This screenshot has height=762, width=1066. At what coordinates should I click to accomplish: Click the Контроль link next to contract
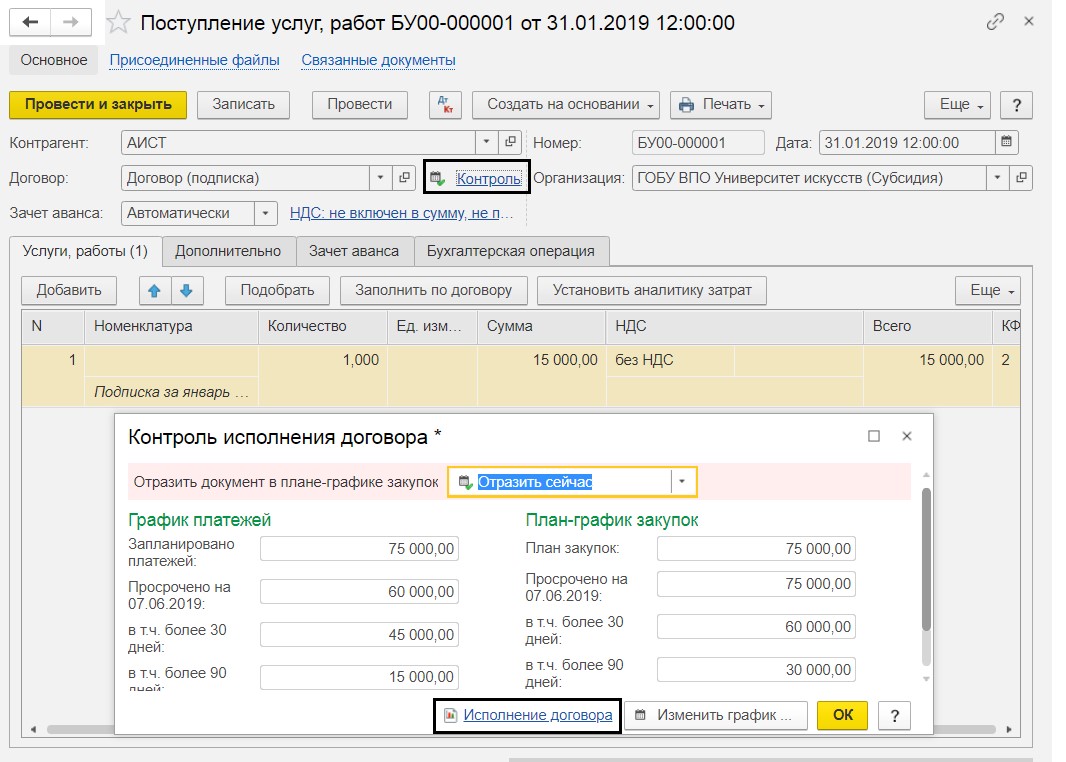coord(488,179)
